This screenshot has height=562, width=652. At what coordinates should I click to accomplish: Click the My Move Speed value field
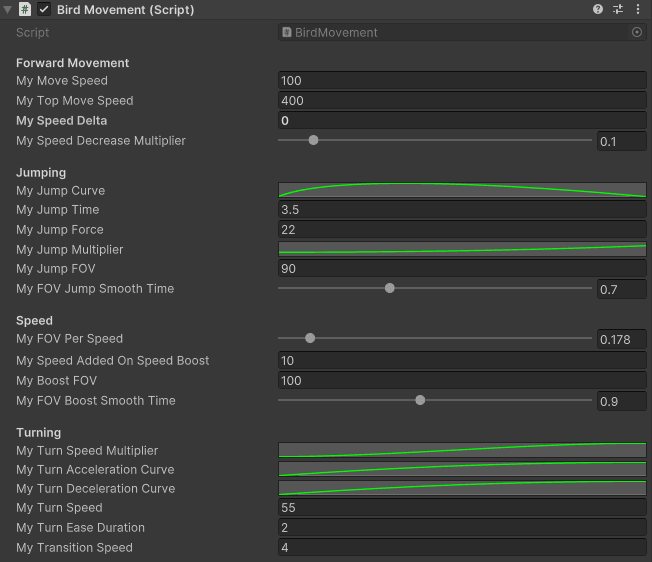point(462,81)
